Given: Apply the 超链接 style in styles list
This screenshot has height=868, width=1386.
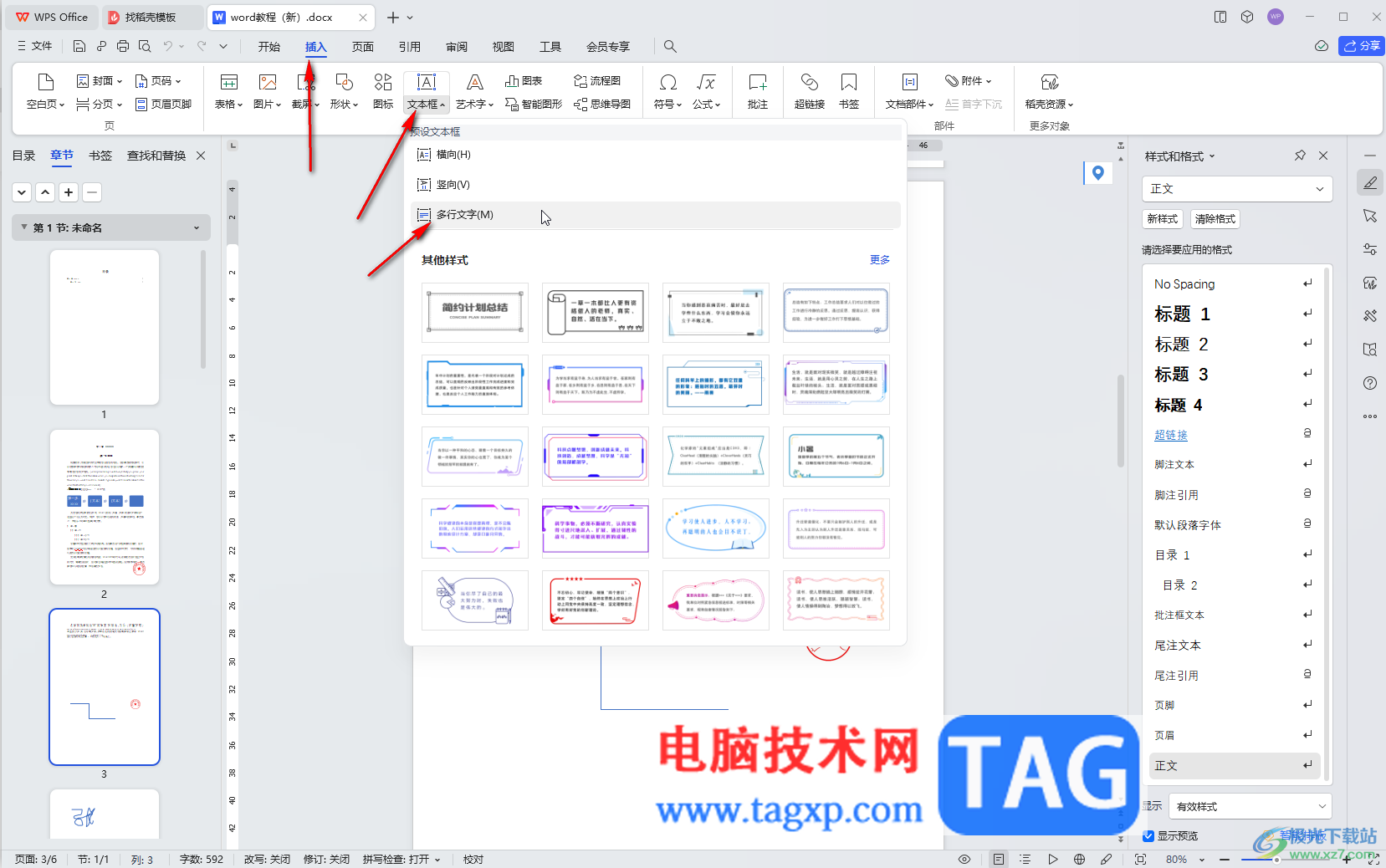Looking at the screenshot, I should (1231, 435).
